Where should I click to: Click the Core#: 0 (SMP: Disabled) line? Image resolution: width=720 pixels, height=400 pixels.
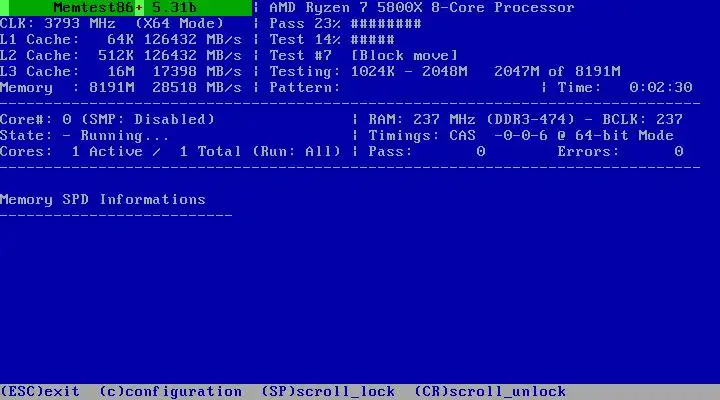[x=107, y=120]
